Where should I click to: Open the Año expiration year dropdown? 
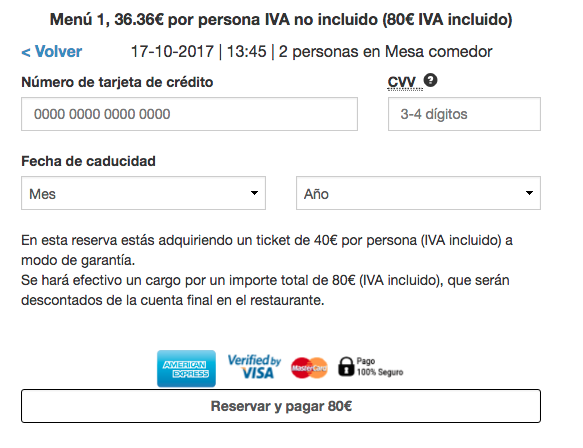pyautogui.click(x=418, y=193)
